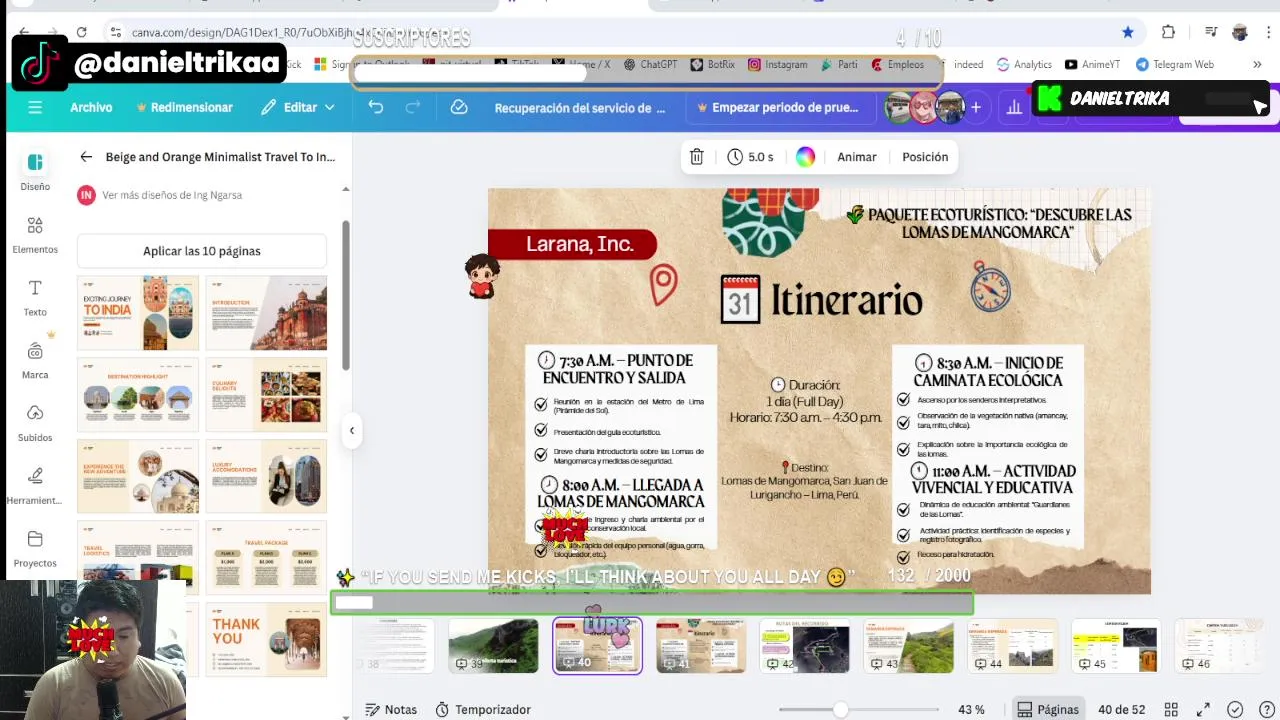Image resolution: width=1280 pixels, height=720 pixels.
Task: Select the Travel Package template page
Action: [x=266, y=558]
